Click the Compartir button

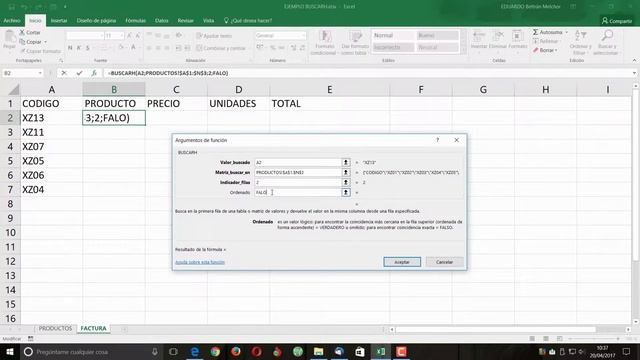[x=617, y=20]
